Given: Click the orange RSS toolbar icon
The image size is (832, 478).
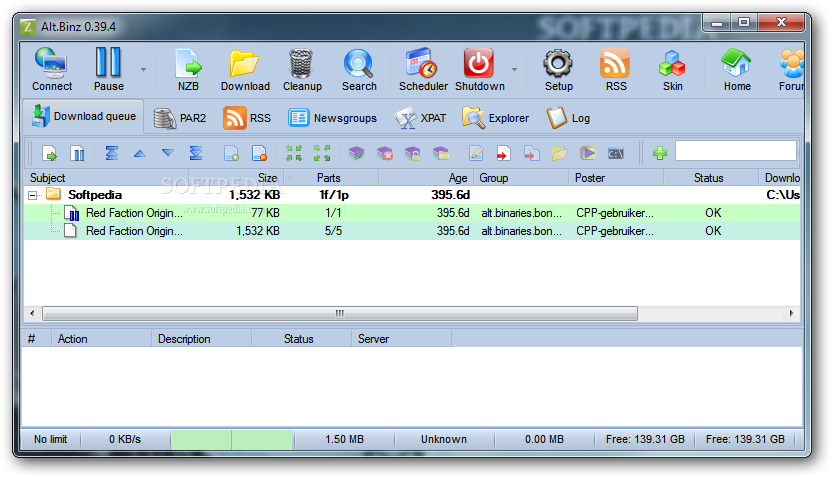Looking at the screenshot, I should click(616, 69).
